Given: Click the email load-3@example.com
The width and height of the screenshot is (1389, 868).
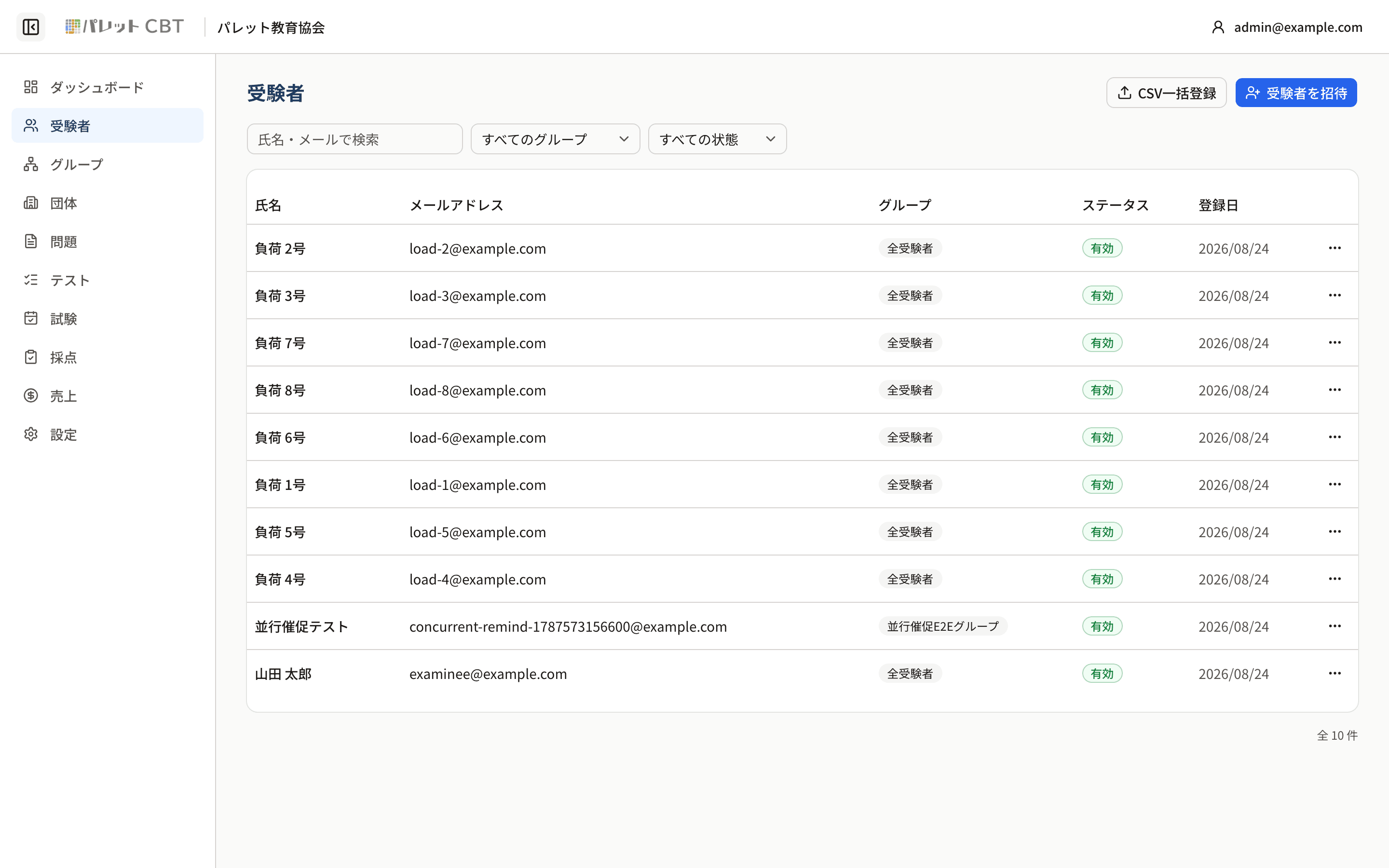Looking at the screenshot, I should coord(477,296).
